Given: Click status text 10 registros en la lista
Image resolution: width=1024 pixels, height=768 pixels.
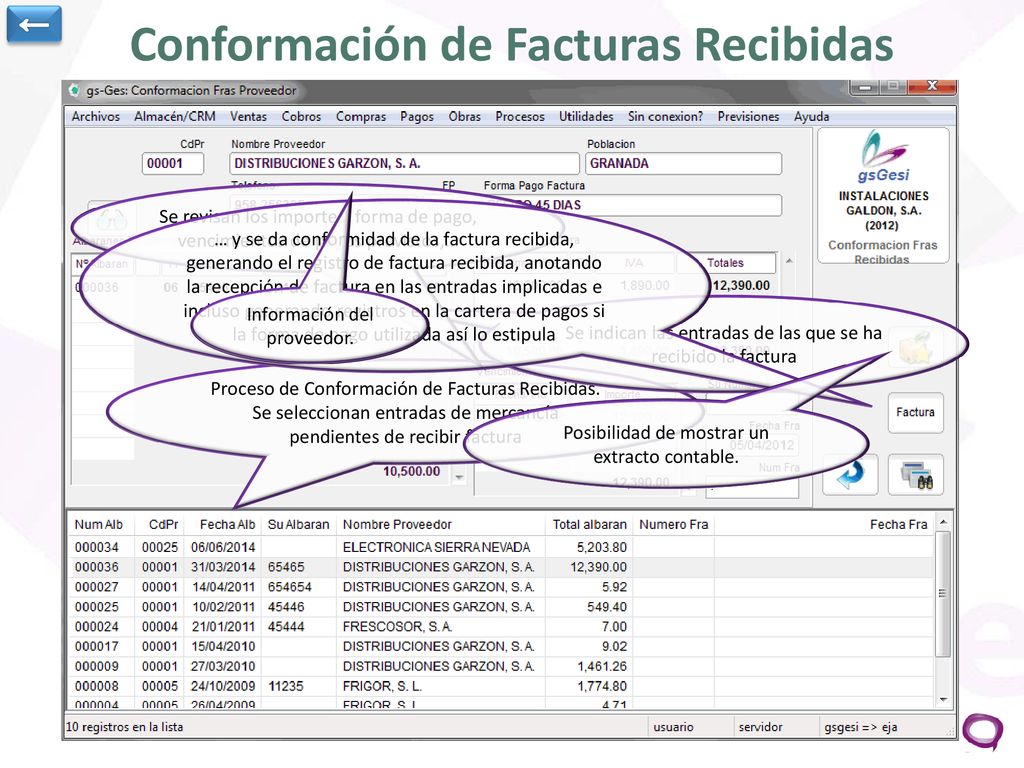Looking at the screenshot, I should coord(124,727).
